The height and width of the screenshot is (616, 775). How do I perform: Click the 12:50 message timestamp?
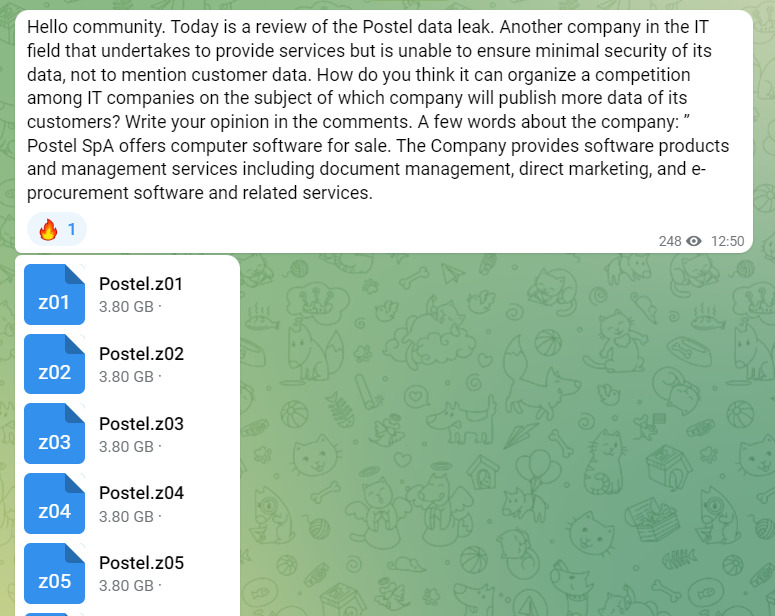[727, 241]
